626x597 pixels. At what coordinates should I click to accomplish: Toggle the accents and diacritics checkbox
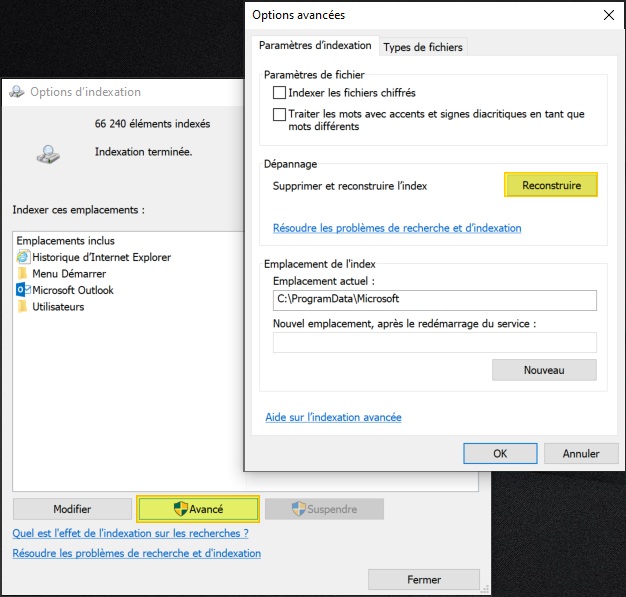(x=279, y=114)
